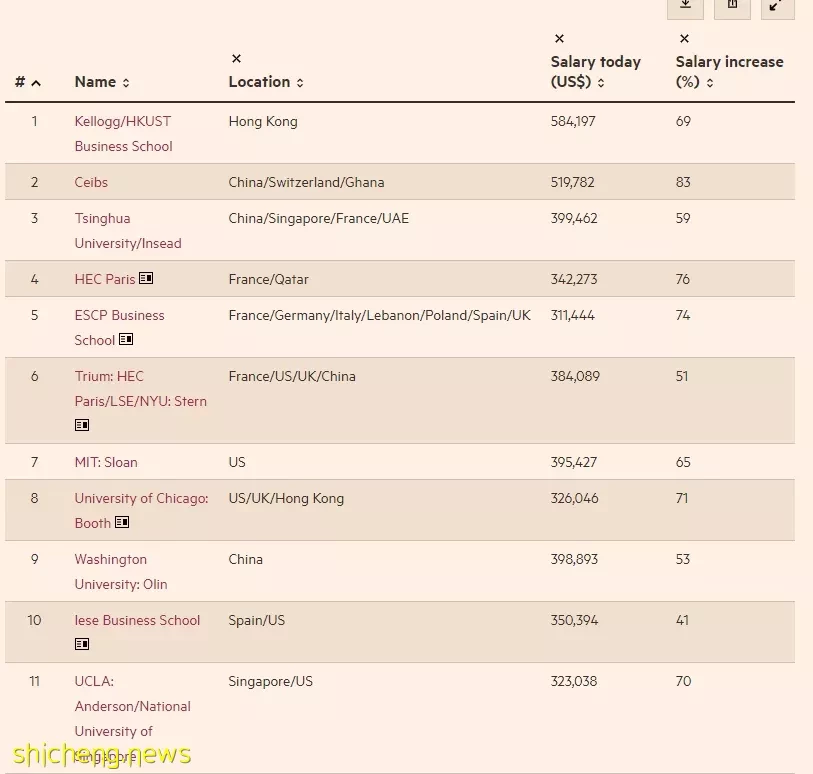Click salary value 350,394
Image resolution: width=813 pixels, height=774 pixels.
coord(574,621)
